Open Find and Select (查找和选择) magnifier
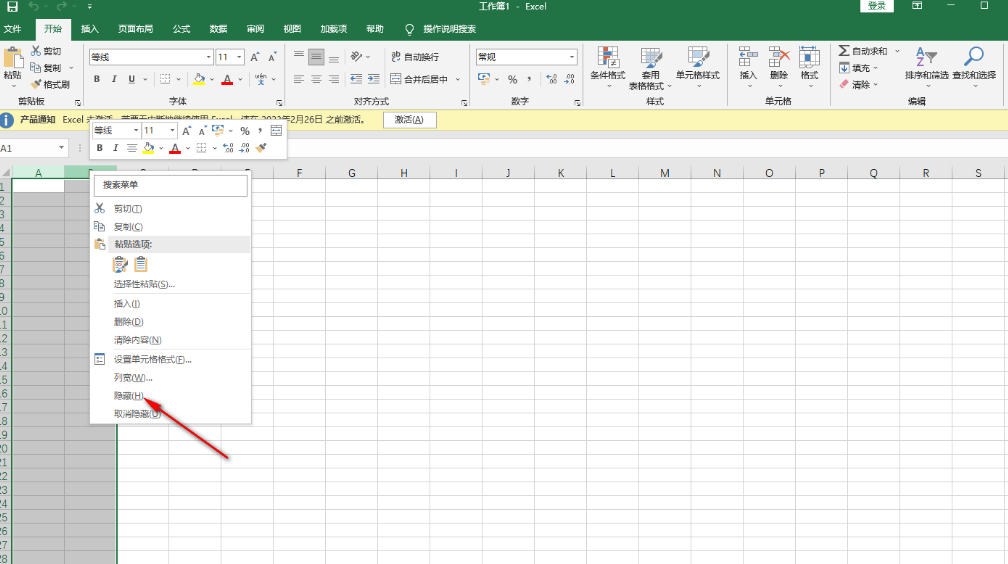This screenshot has width=1008, height=564. click(973, 58)
